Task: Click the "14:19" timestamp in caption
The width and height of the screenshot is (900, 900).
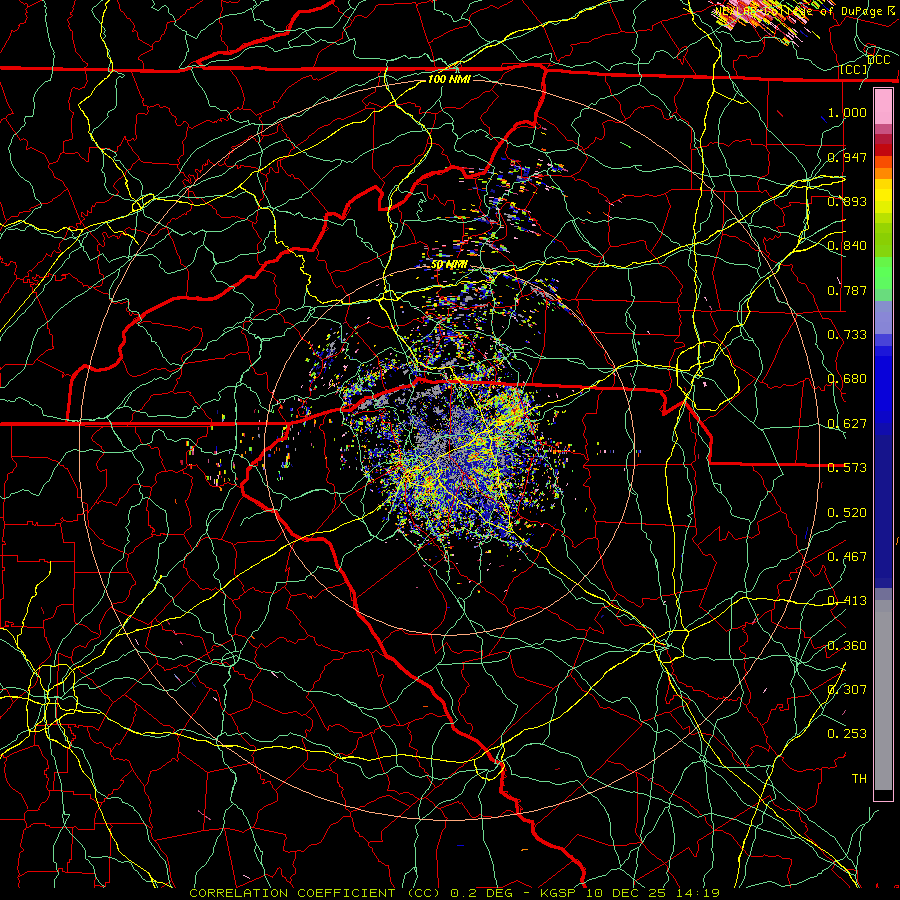Action: click(697, 893)
